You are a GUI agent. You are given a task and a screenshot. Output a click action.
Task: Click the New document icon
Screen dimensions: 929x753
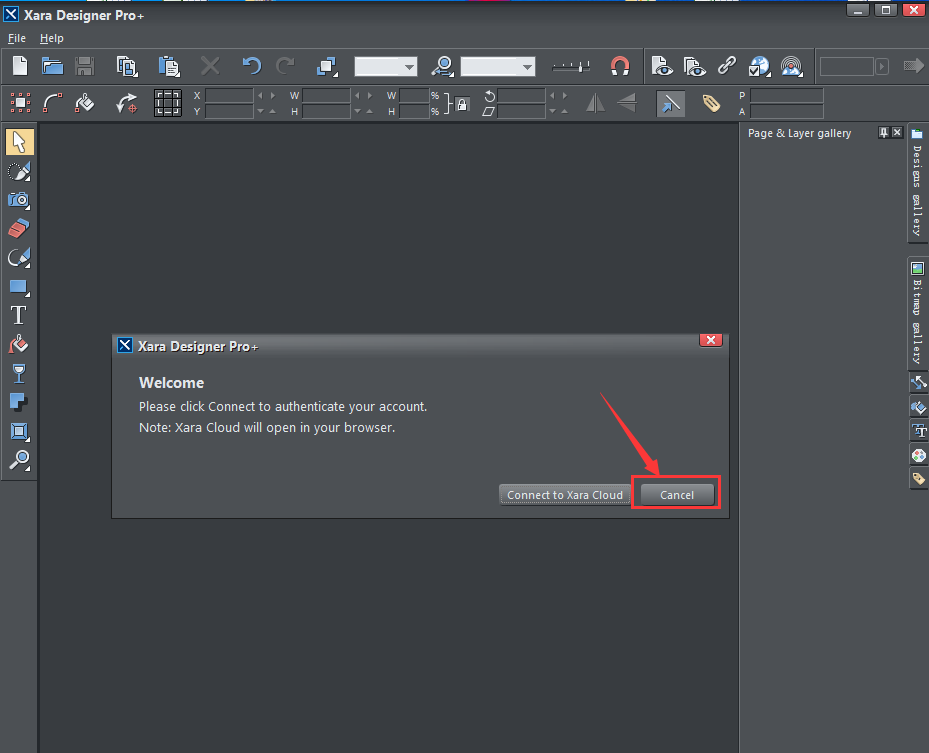[20, 66]
